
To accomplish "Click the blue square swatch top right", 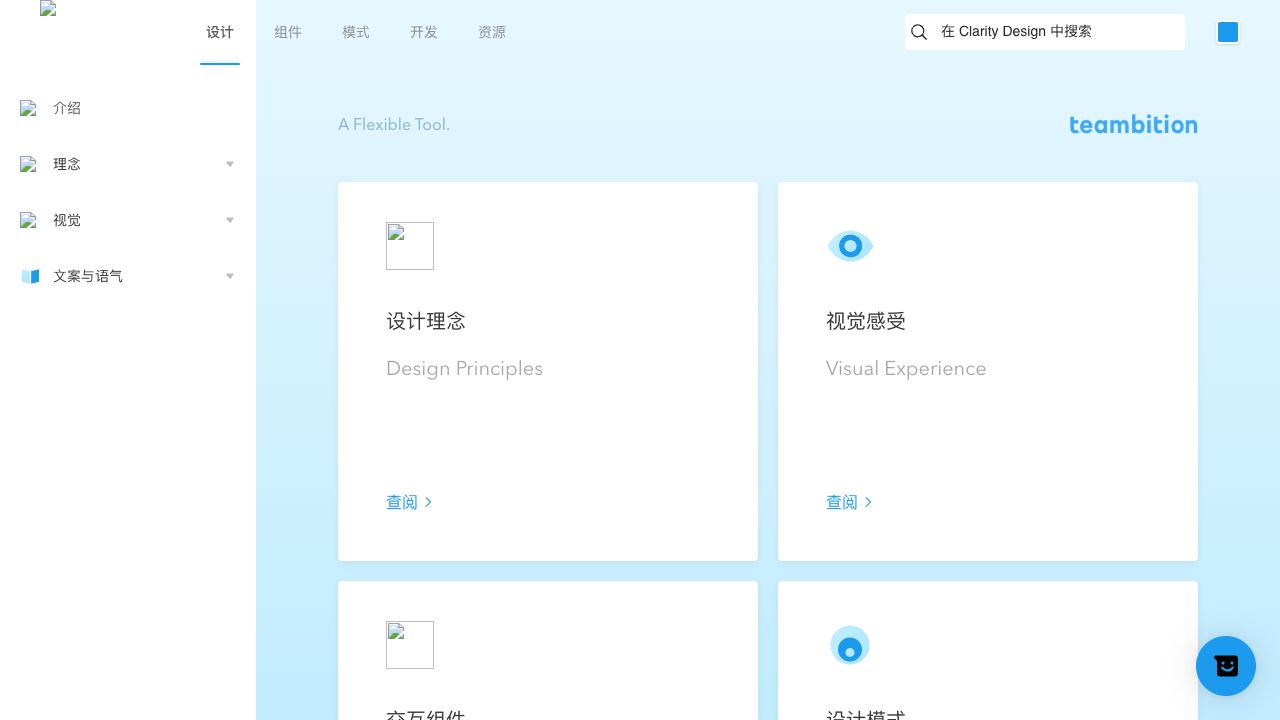I will point(1228,32).
